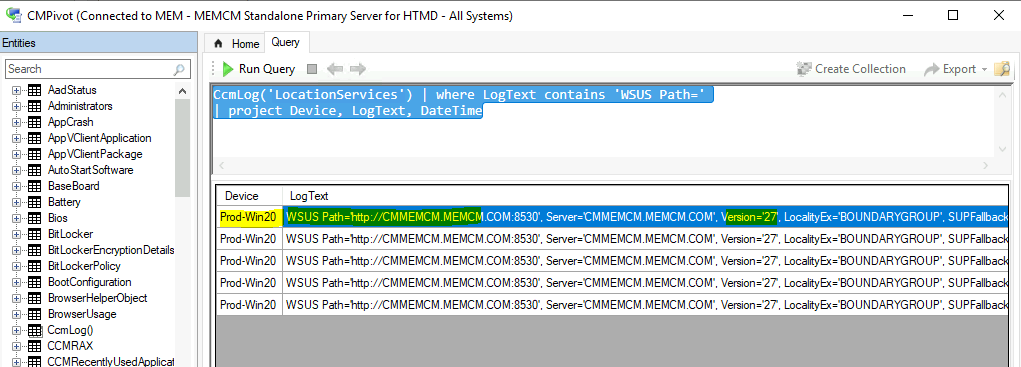Click the Create Collection button label
This screenshot has height=367, width=1021.
[x=860, y=69]
